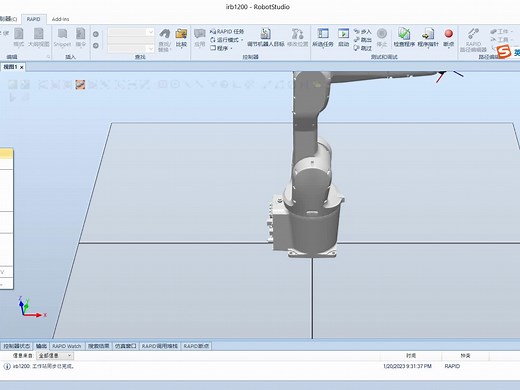Click the middle search input field

click(x=131, y=40)
